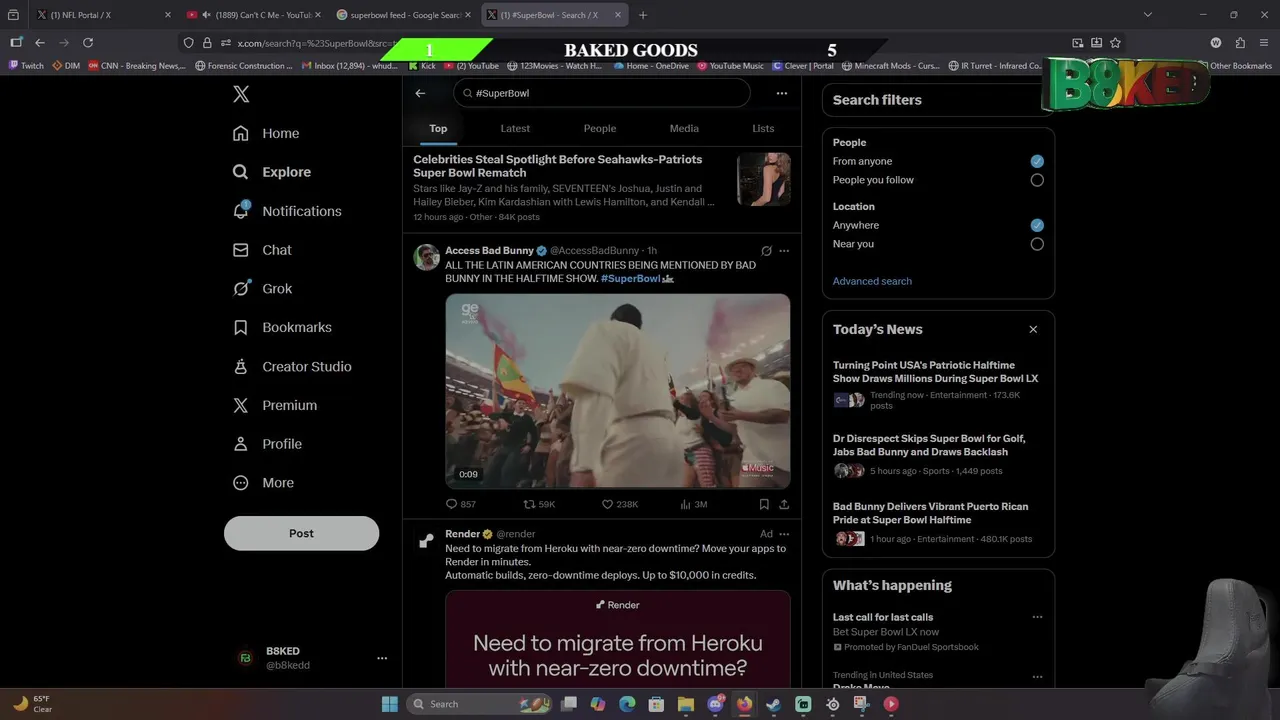Image resolution: width=1280 pixels, height=720 pixels.
Task: Repost the post with 59K reposts
Action: coord(539,504)
